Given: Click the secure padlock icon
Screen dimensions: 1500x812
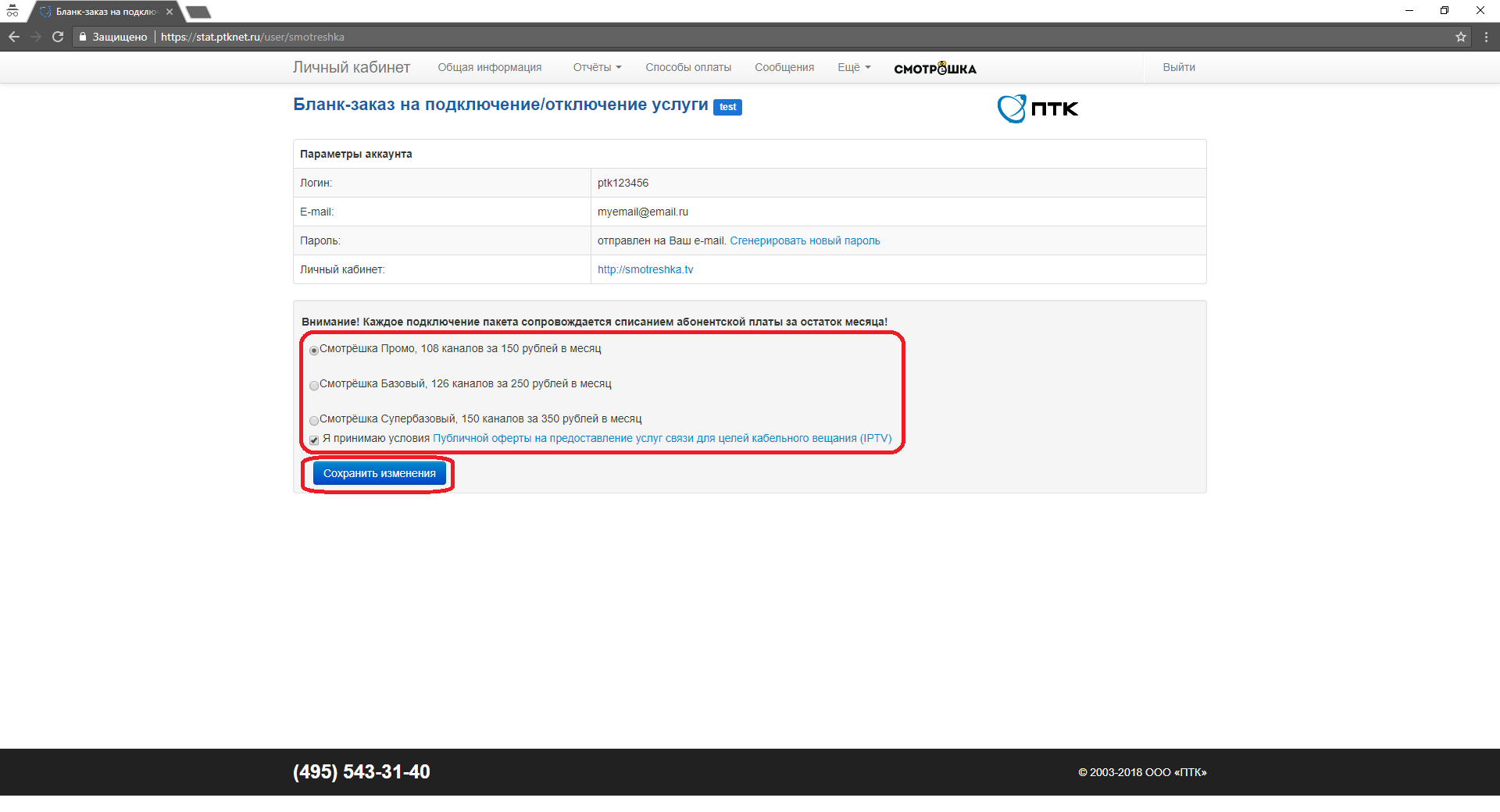Looking at the screenshot, I should point(83,37).
